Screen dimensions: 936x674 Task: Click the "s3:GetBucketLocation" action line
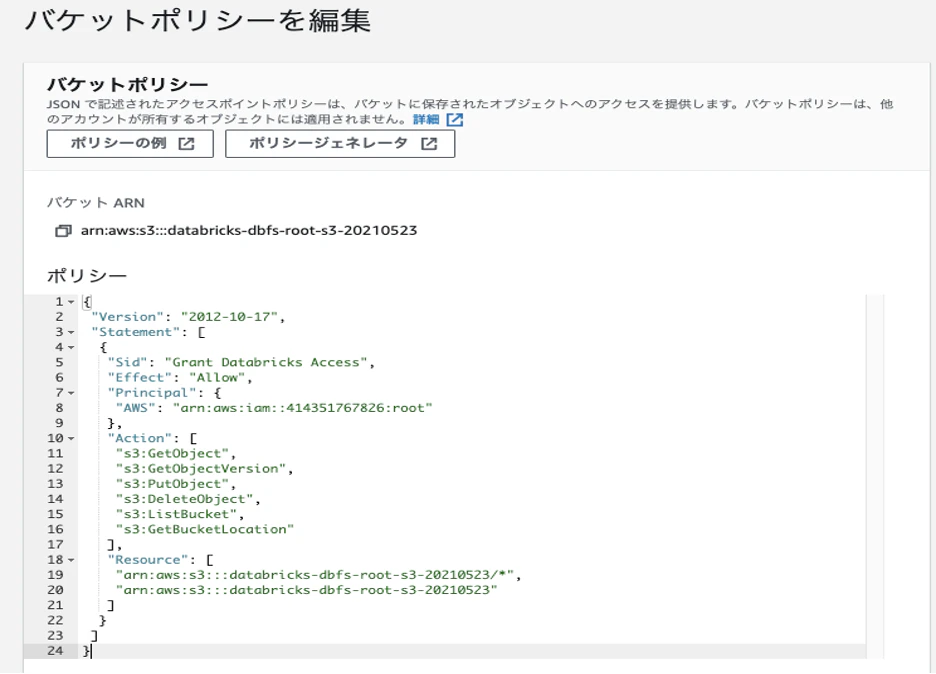point(205,530)
